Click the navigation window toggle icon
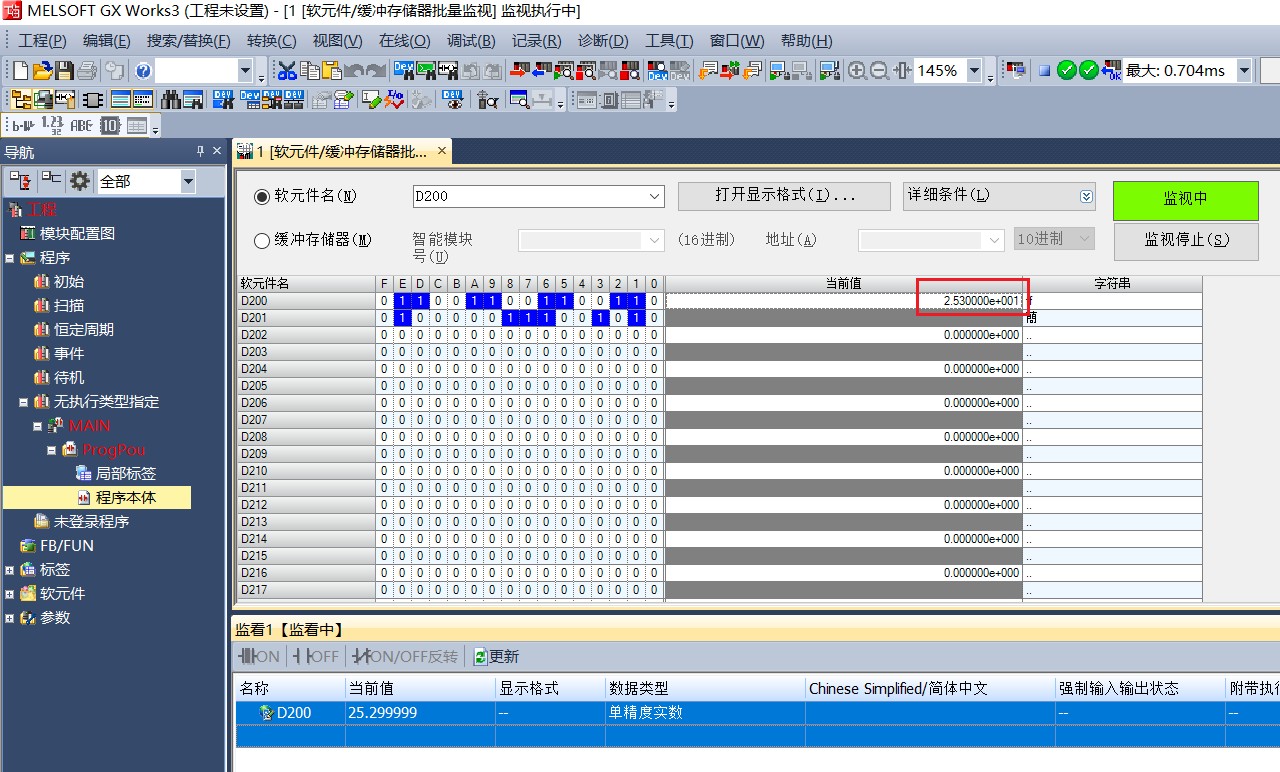 point(19,100)
